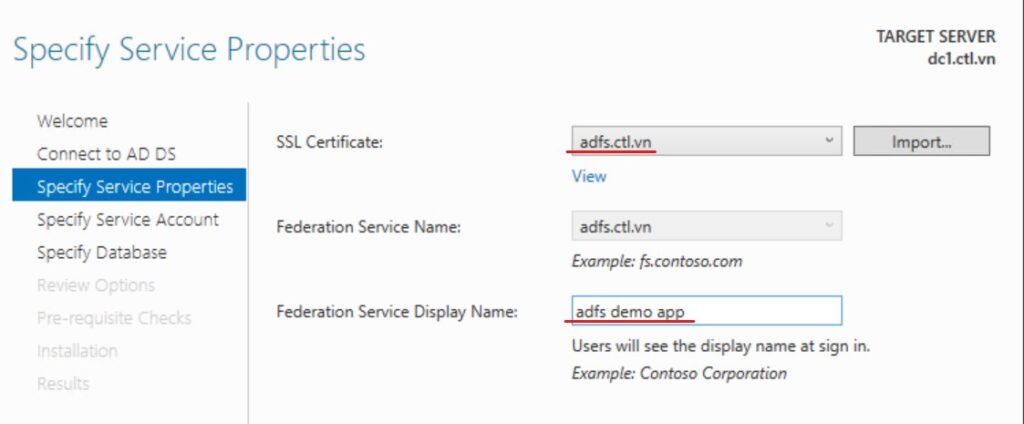Click the 'Example: fs.contoso.com' hint text

(x=656, y=261)
